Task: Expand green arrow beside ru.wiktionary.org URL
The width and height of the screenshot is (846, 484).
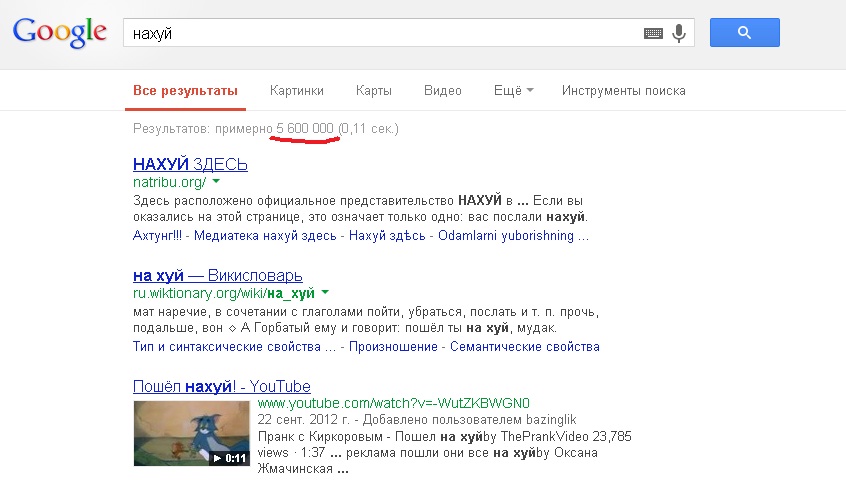Action: [x=326, y=293]
